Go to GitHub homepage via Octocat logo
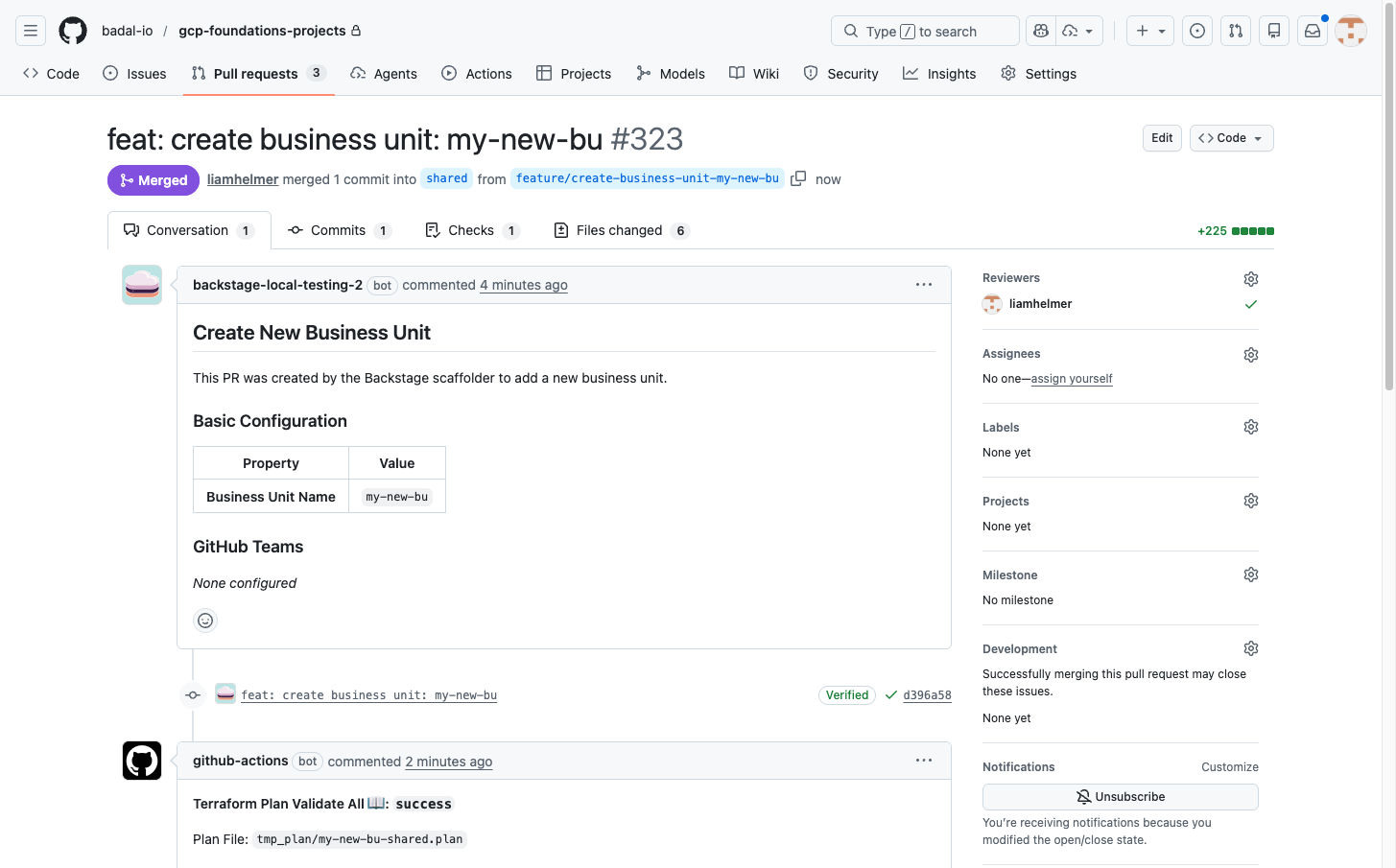The width and height of the screenshot is (1396, 868). [73, 31]
